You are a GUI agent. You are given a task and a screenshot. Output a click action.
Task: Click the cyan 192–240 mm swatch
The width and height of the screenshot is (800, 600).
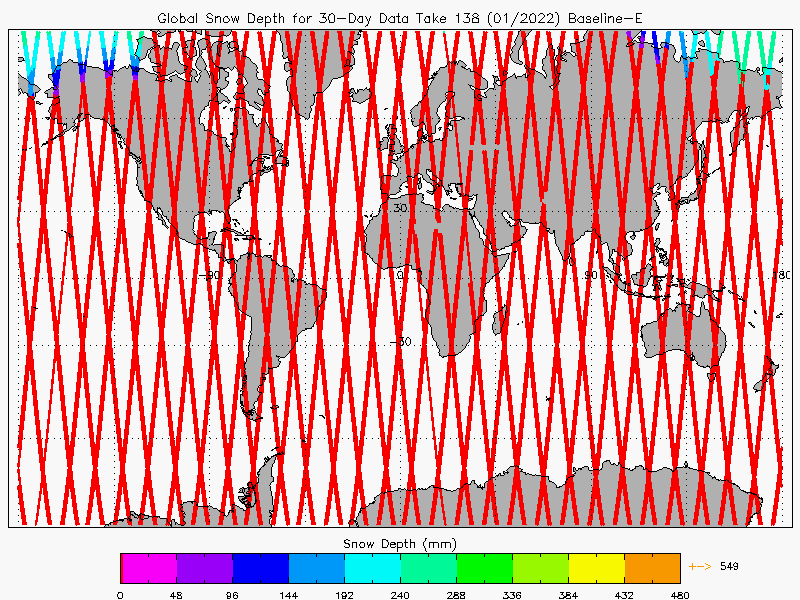pos(372,568)
